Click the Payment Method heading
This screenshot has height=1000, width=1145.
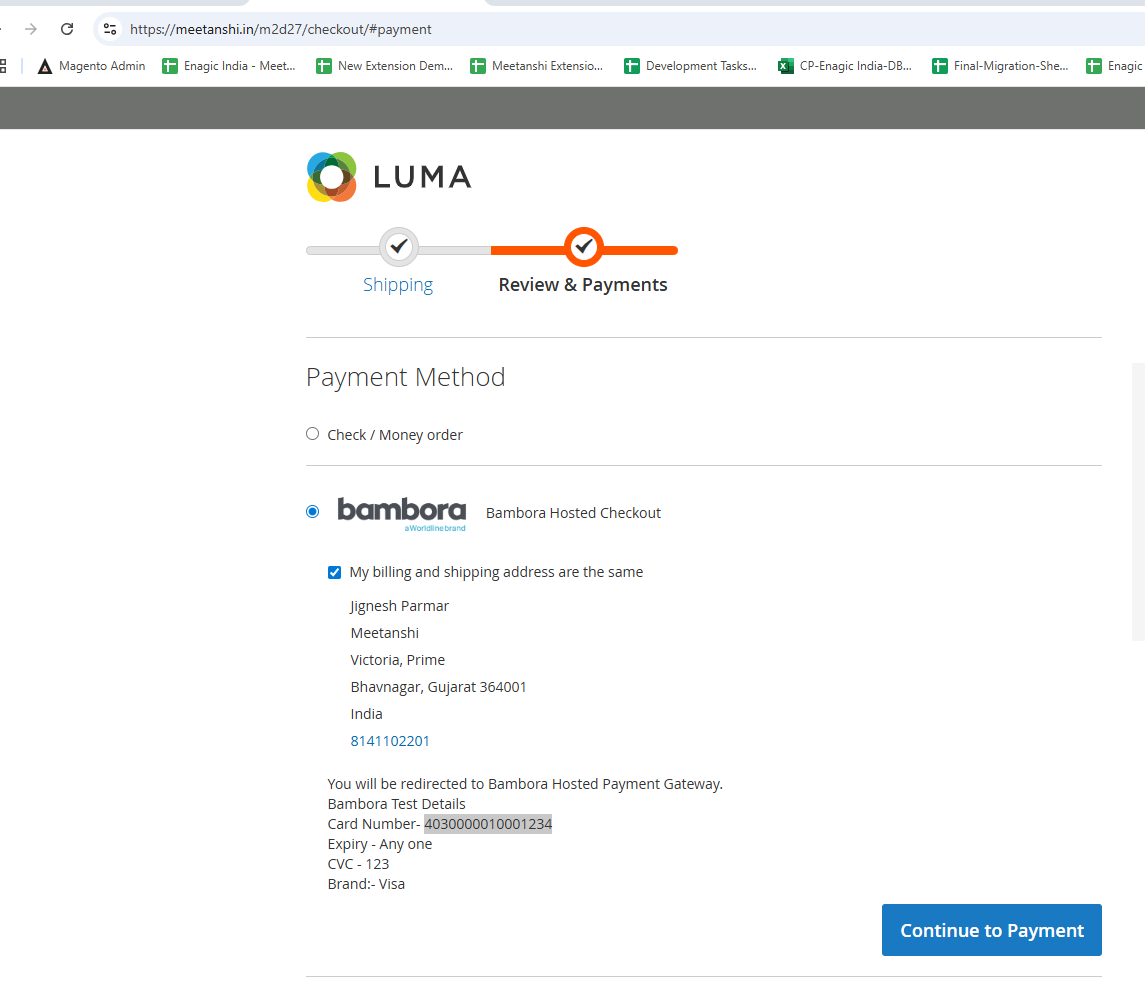[x=405, y=377]
